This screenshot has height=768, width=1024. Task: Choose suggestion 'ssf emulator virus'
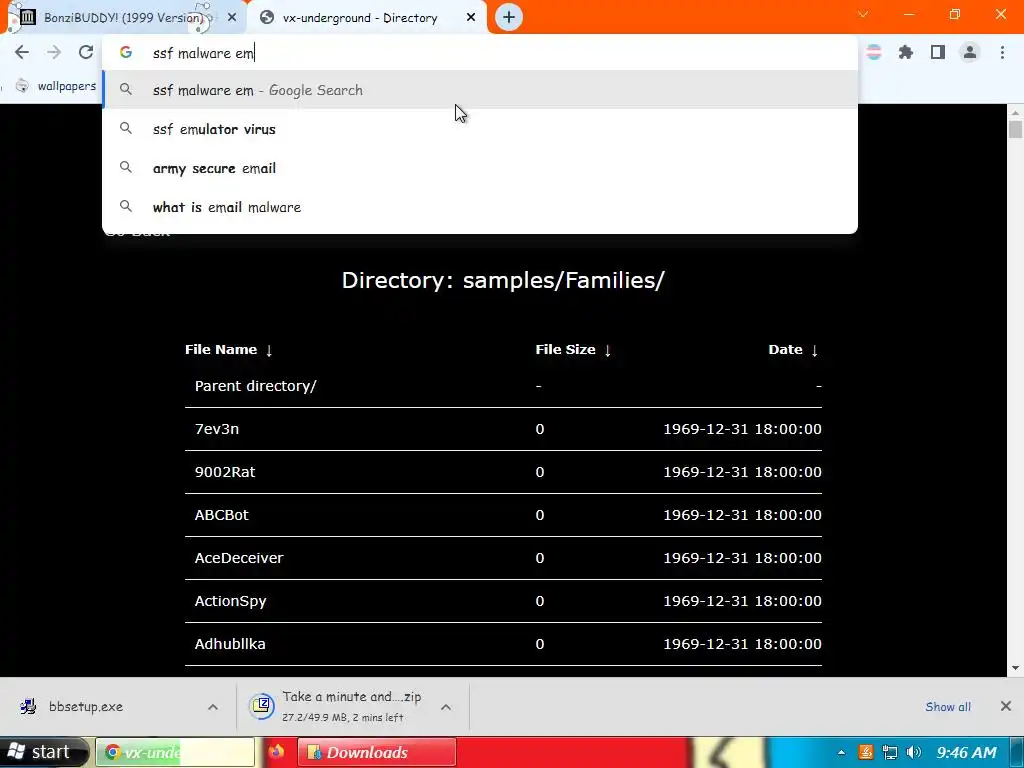[480, 129]
